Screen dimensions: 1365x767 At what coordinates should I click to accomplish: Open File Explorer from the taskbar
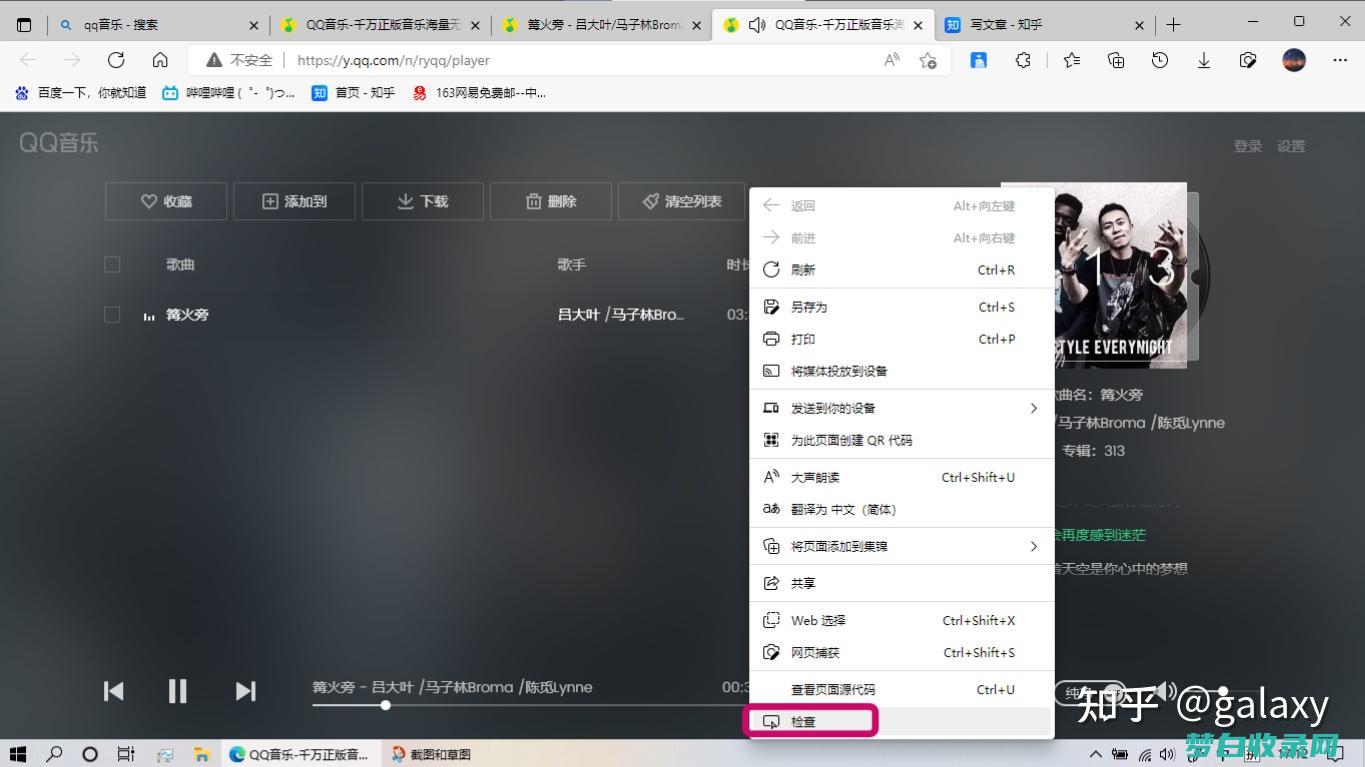point(201,754)
